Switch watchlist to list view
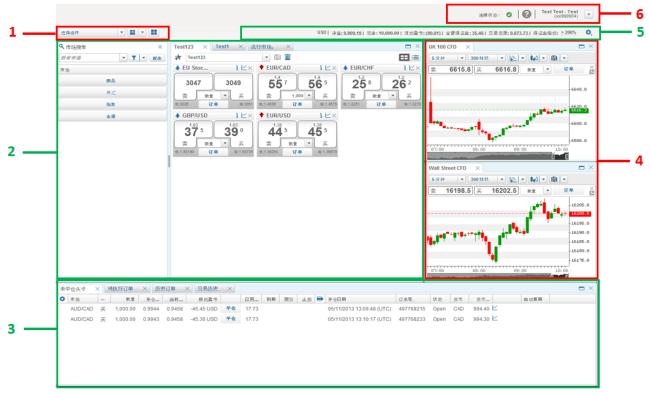Image resolution: width=650 pixels, height=395 pixels. [415, 57]
